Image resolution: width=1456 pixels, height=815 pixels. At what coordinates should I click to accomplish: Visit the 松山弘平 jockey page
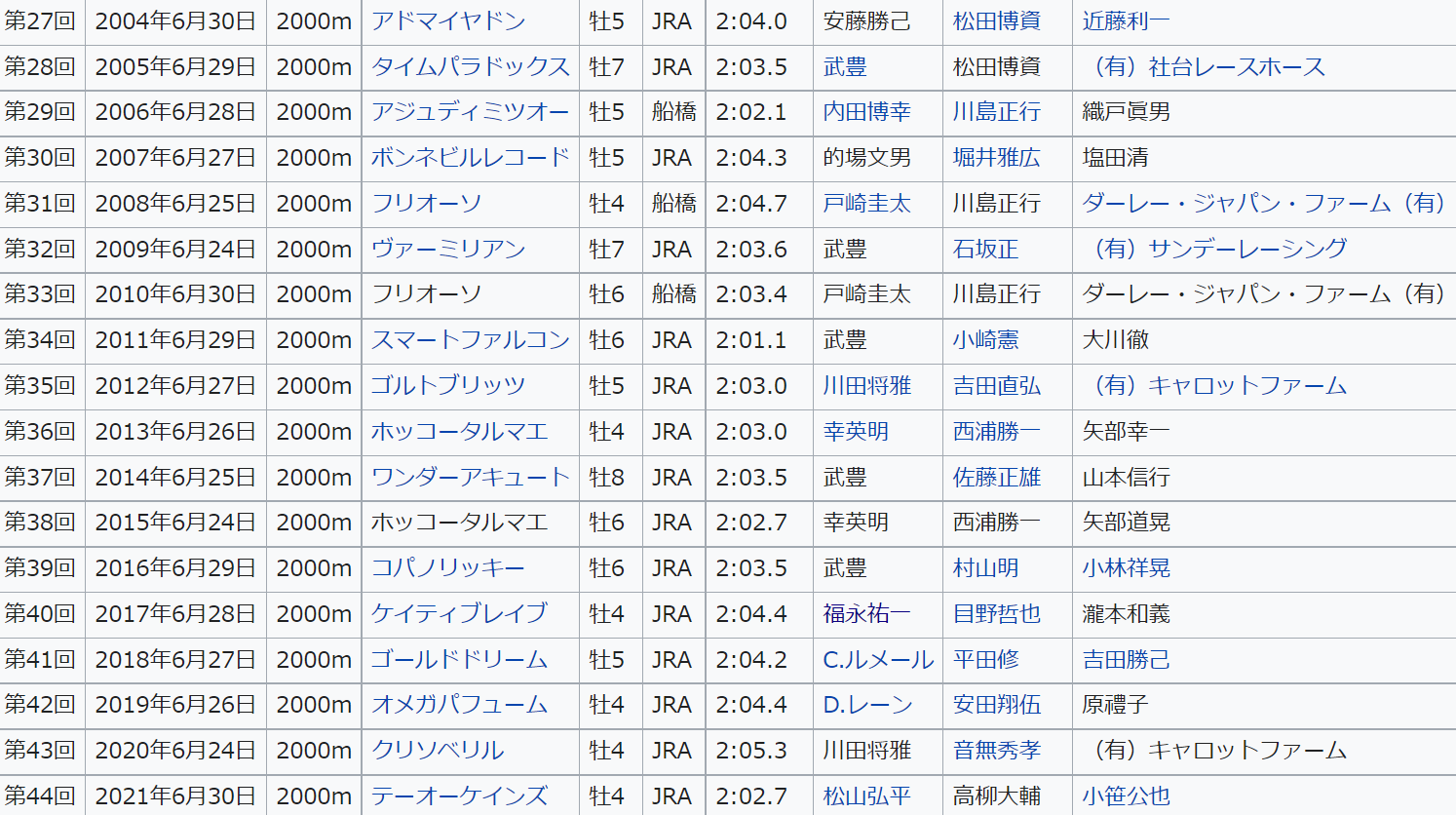867,796
